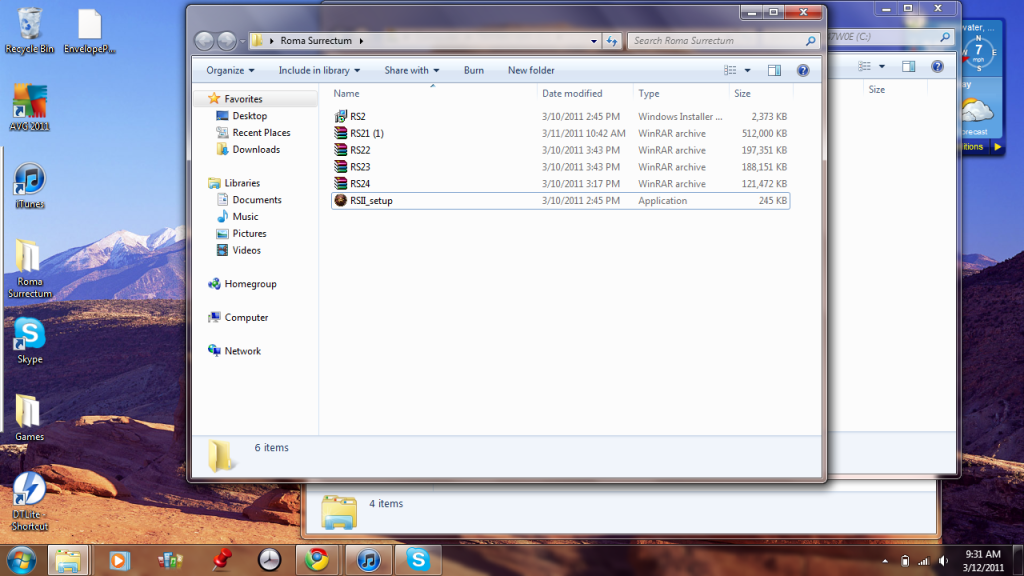Sort files by Size column header
The image size is (1024, 576).
tap(743, 94)
